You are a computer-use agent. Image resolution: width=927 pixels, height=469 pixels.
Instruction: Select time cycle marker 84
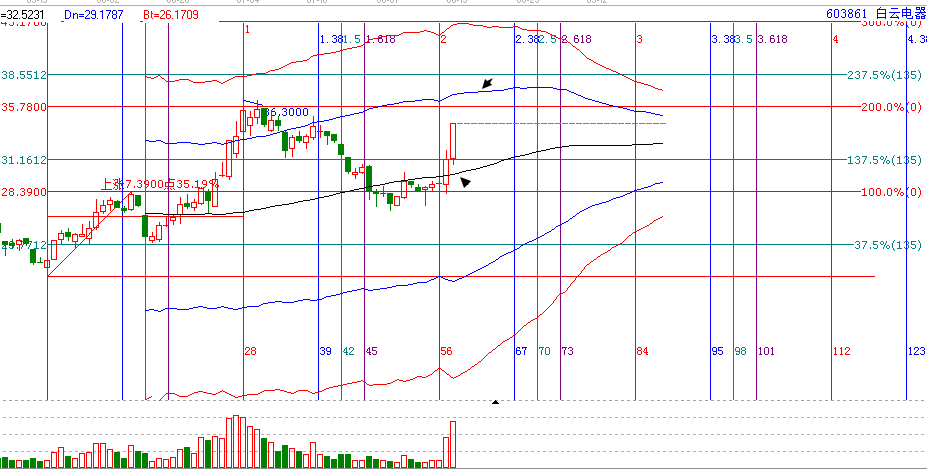click(642, 352)
